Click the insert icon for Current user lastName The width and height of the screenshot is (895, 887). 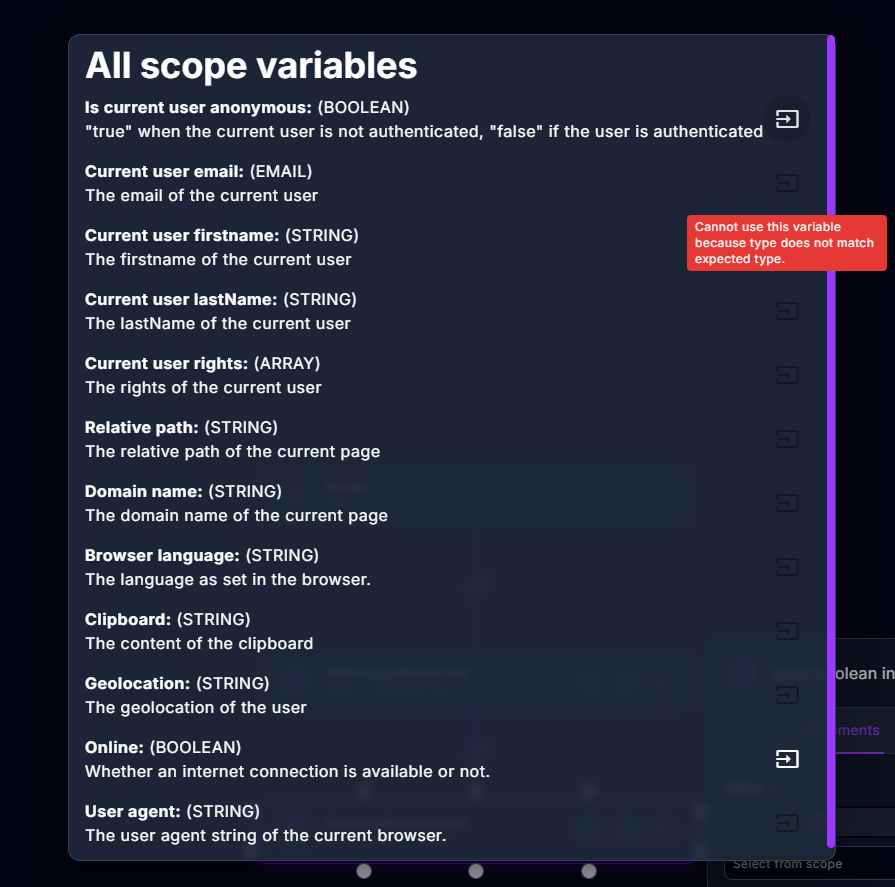click(x=787, y=311)
